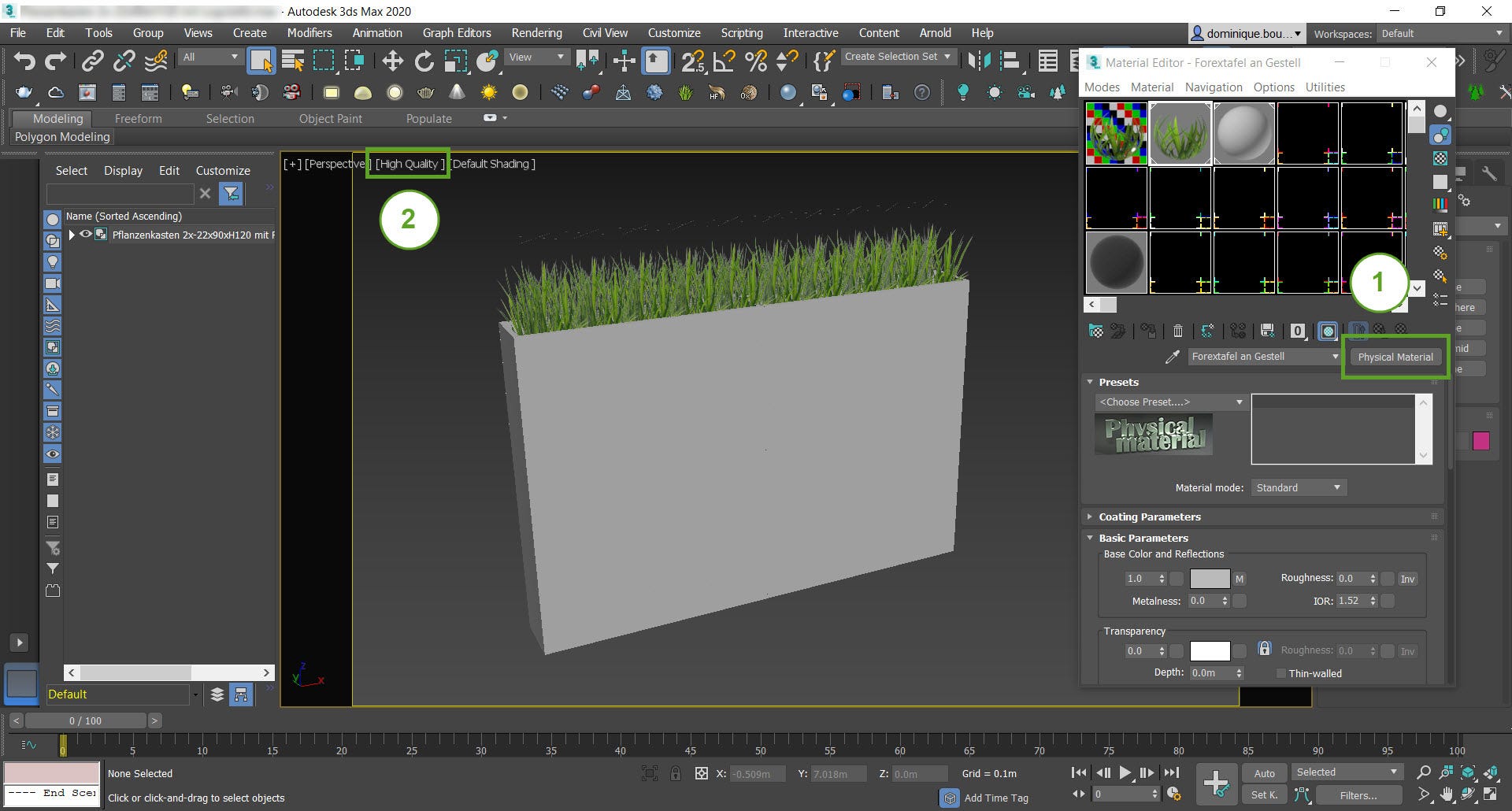Open the Rendering menu

(536, 33)
